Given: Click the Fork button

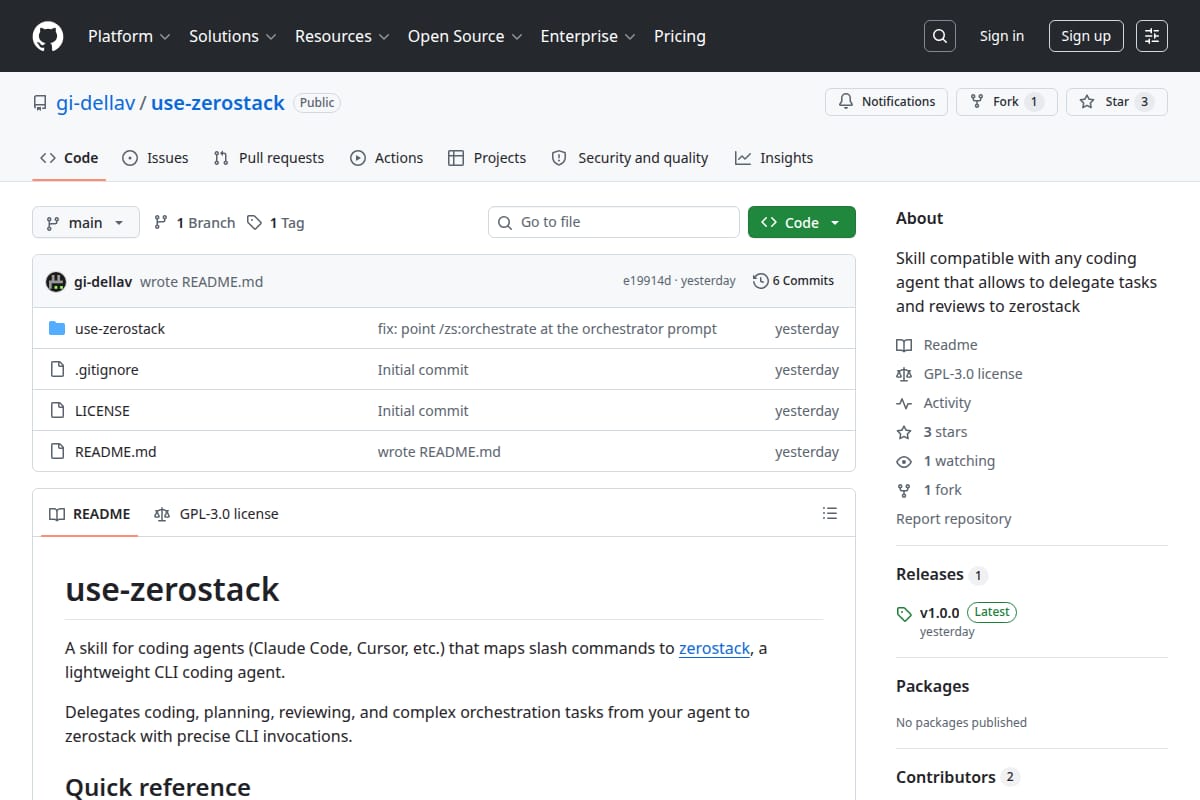Looking at the screenshot, I should click(1007, 102).
